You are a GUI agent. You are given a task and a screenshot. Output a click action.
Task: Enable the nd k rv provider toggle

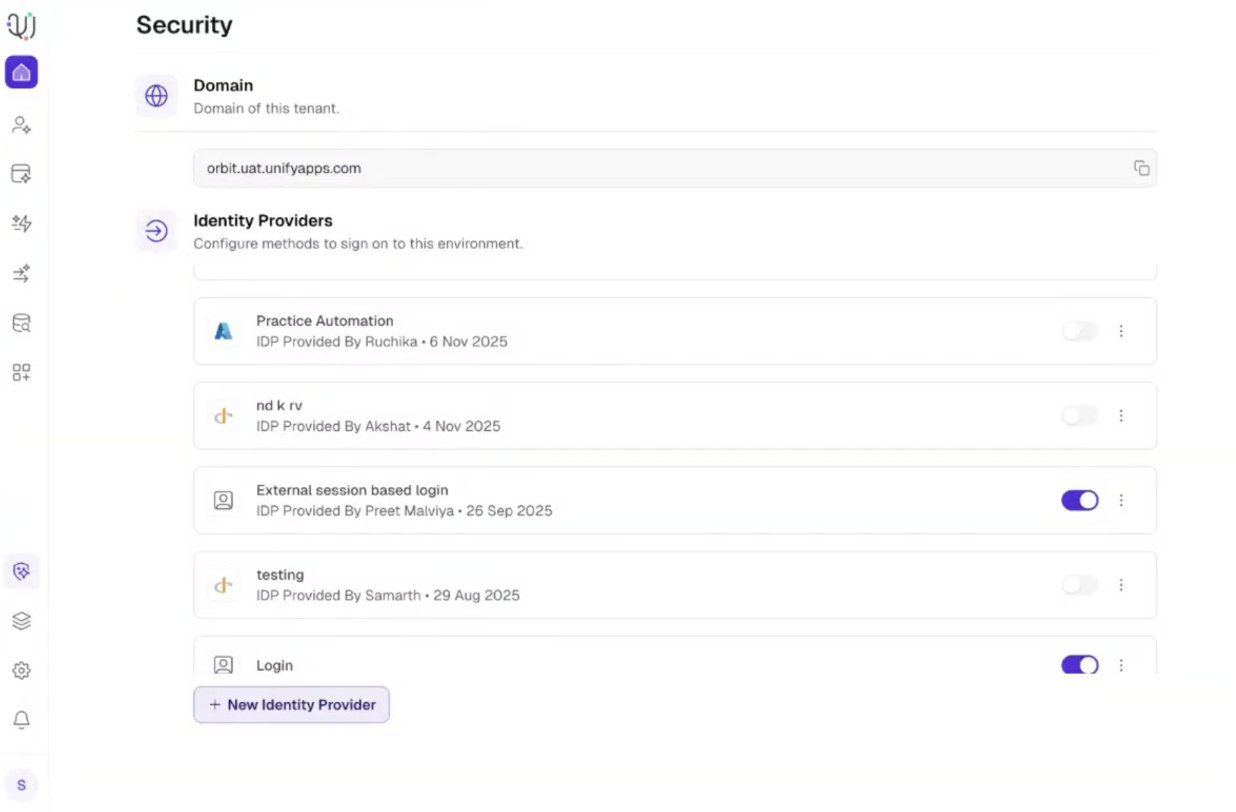pos(1080,416)
